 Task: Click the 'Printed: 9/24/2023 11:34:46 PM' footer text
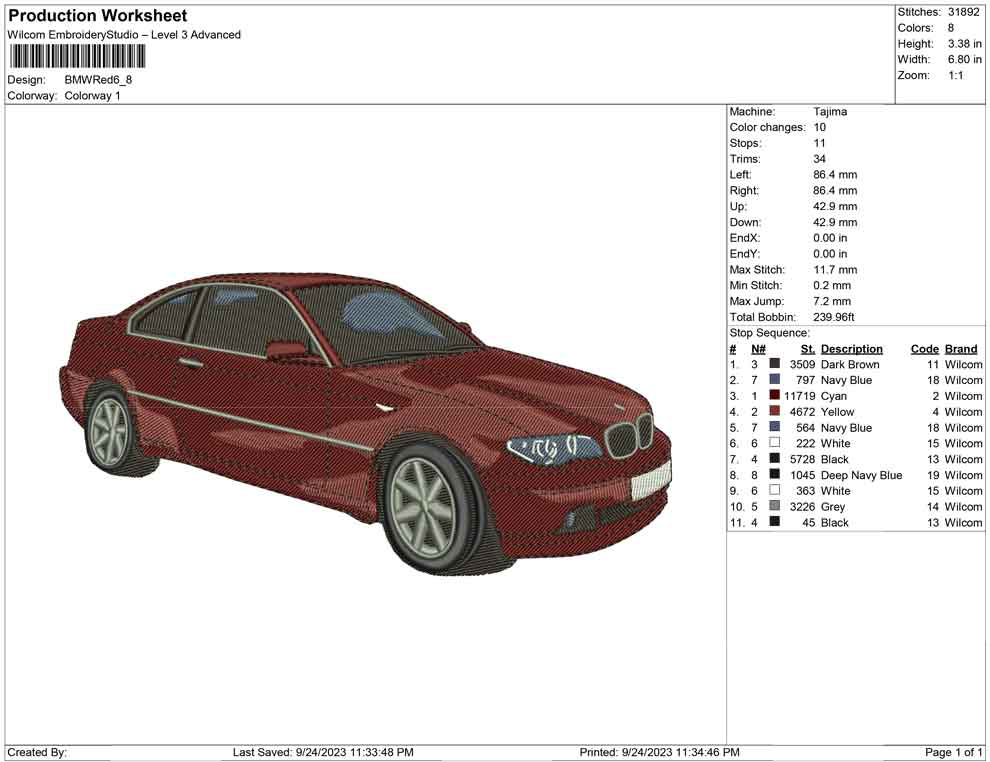click(x=659, y=752)
